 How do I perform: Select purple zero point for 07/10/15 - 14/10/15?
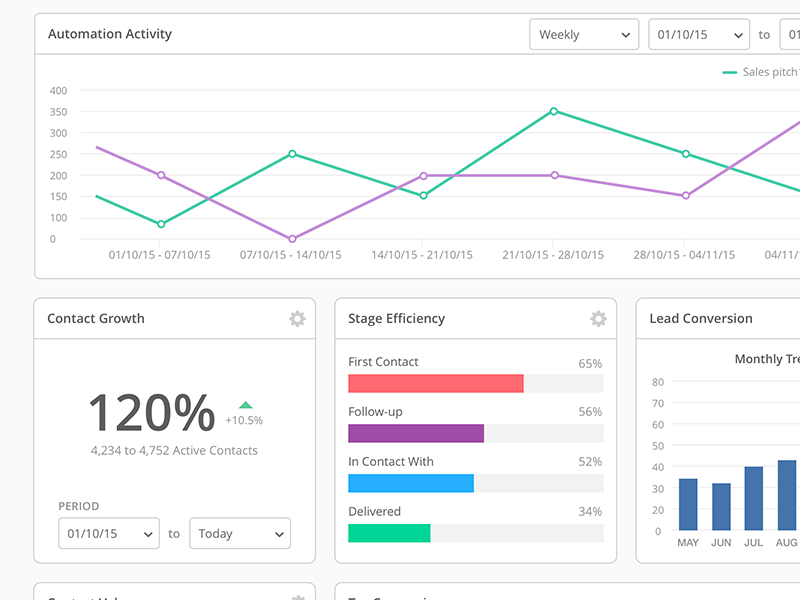point(292,239)
